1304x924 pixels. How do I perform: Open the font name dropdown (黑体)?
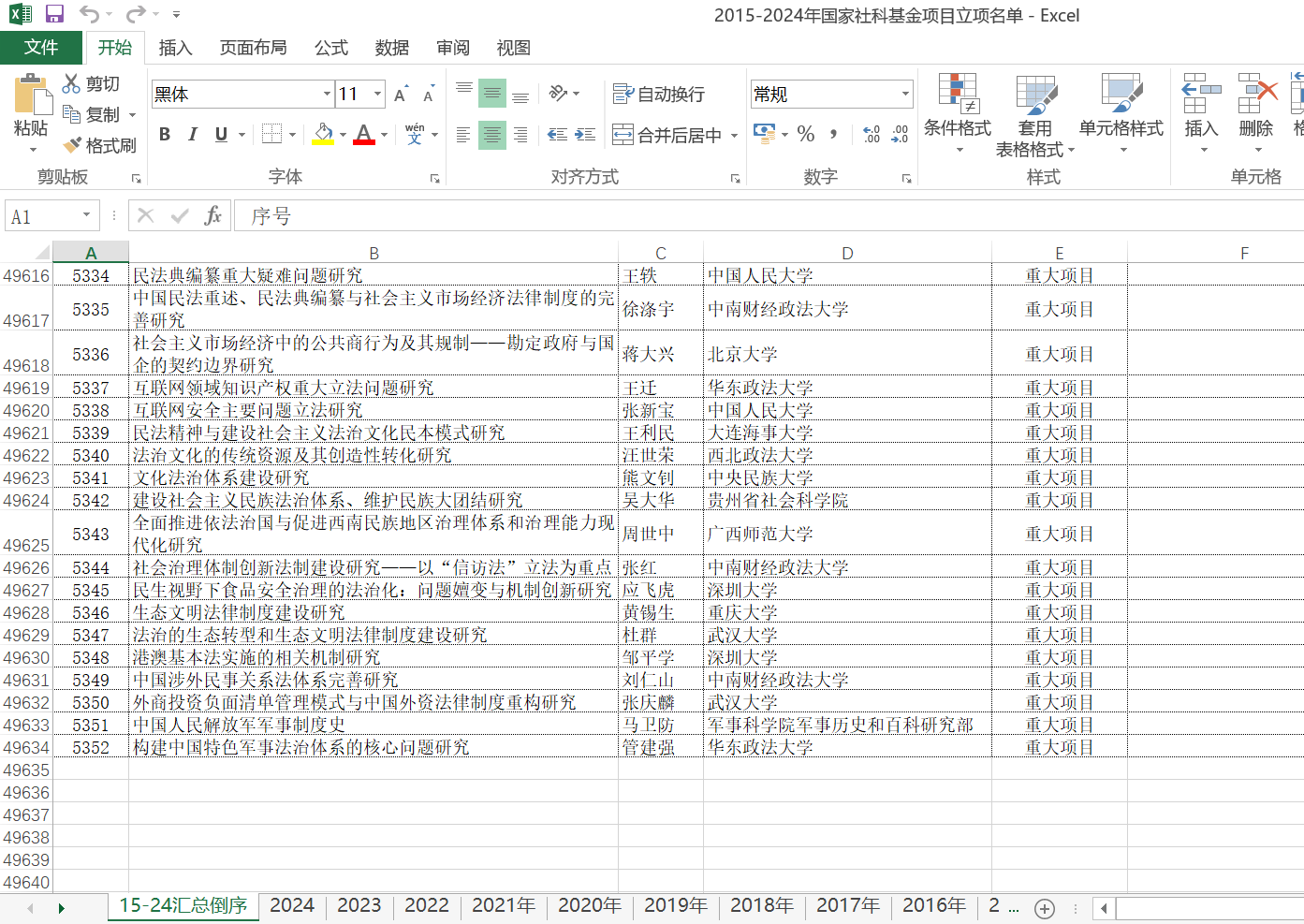[x=328, y=94]
